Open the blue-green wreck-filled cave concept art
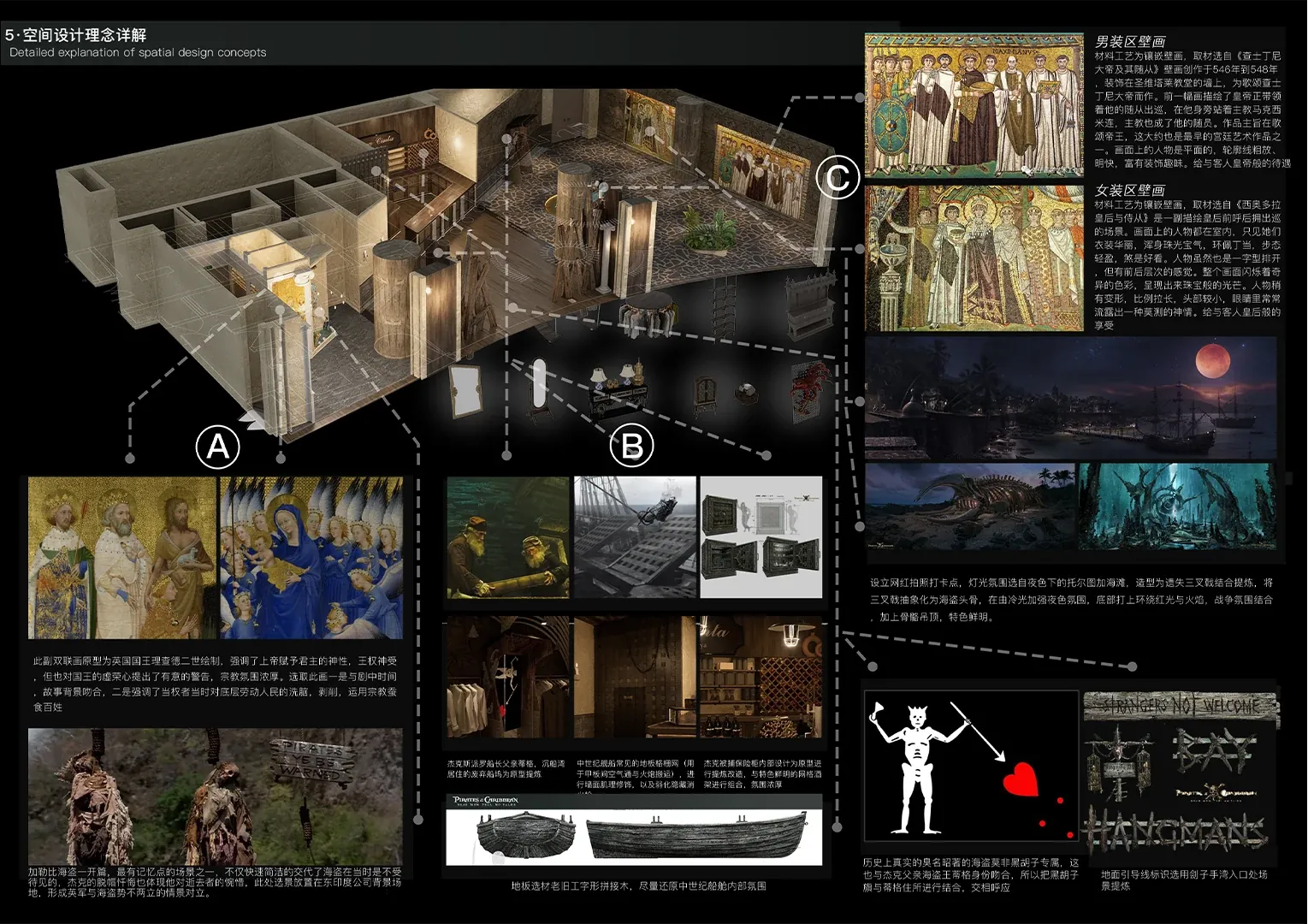 1177,506
